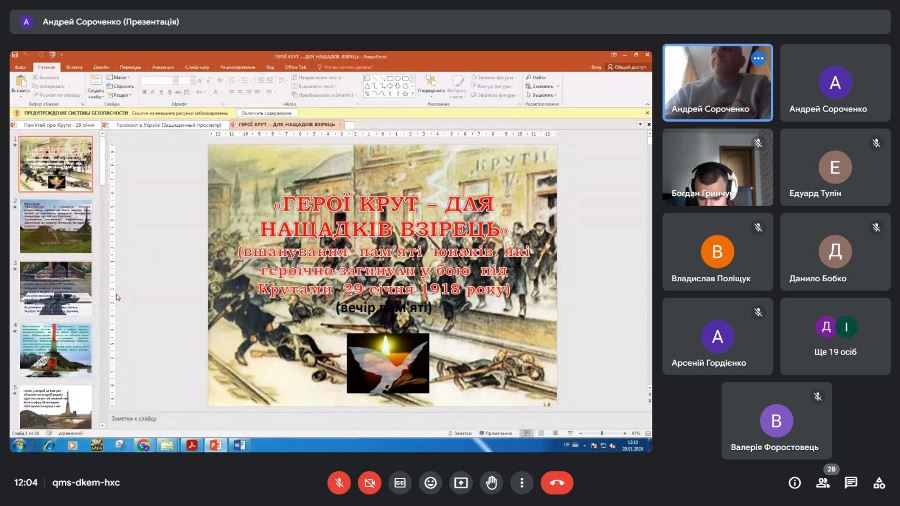Image resolution: width=900 pixels, height=506 pixels.
Task: Click the Chrome icon in Windows taskbar
Action: point(143,445)
